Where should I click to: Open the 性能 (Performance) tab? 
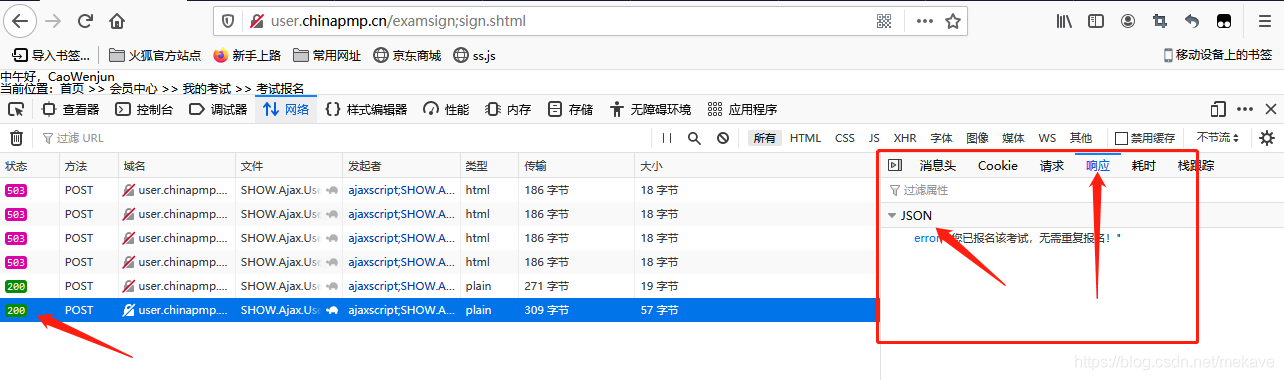coord(446,109)
